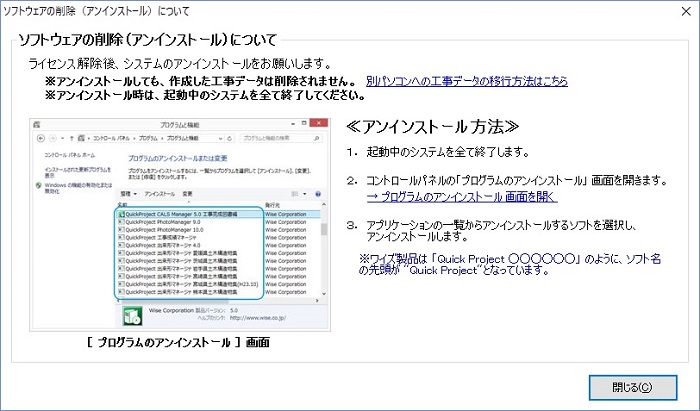
Task: Click the group title ソフトウェアの削除(アンインストール)について
Action: tap(147, 40)
